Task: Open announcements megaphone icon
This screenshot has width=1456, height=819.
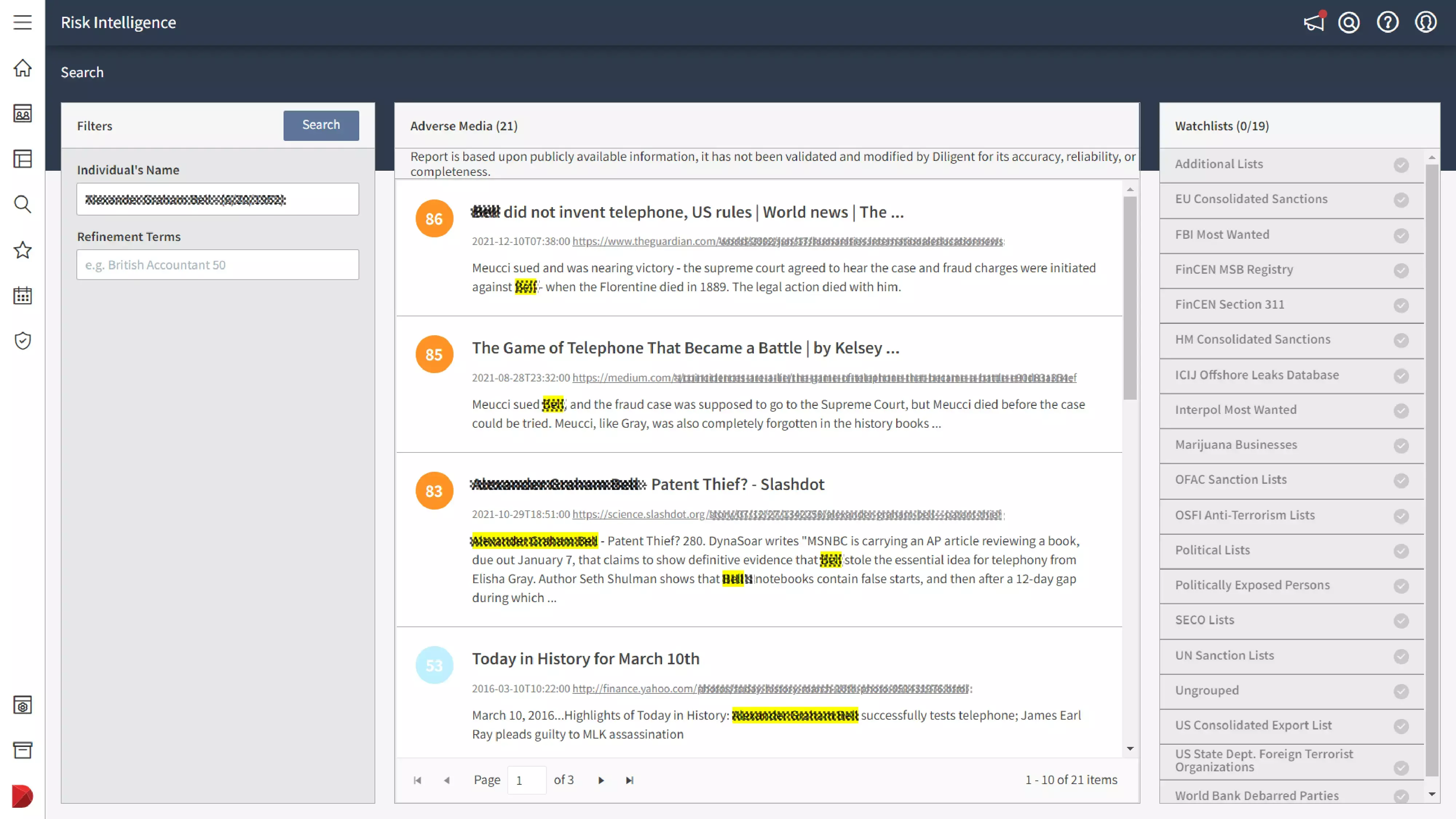Action: 1314,22
